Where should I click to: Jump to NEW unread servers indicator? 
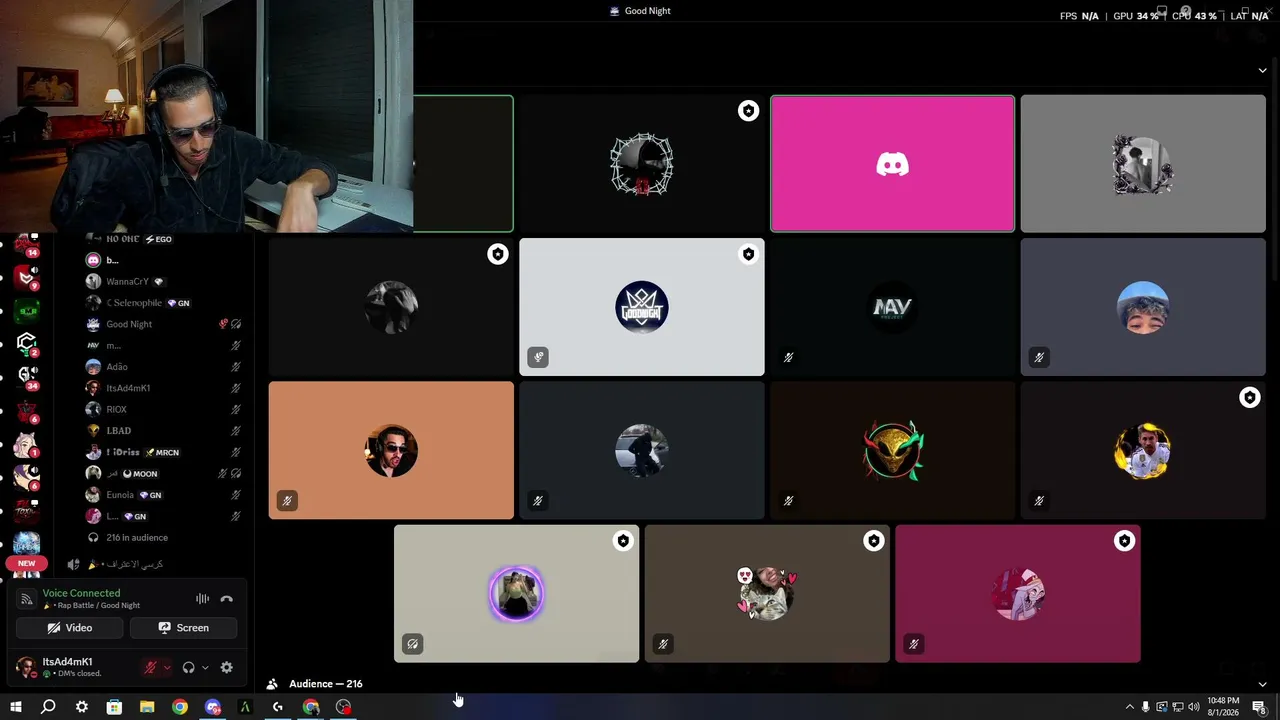(x=27, y=563)
